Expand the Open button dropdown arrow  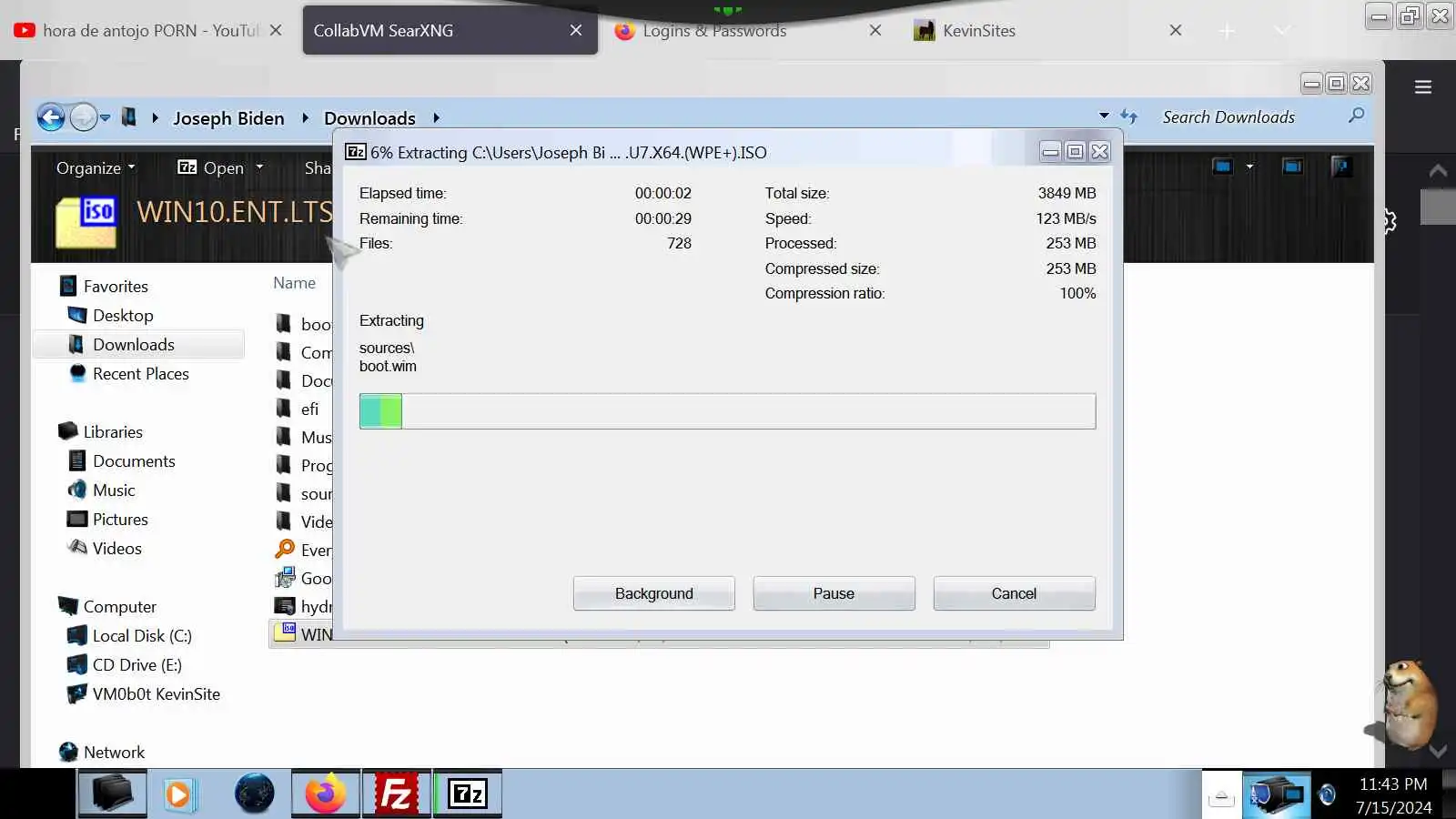259,167
